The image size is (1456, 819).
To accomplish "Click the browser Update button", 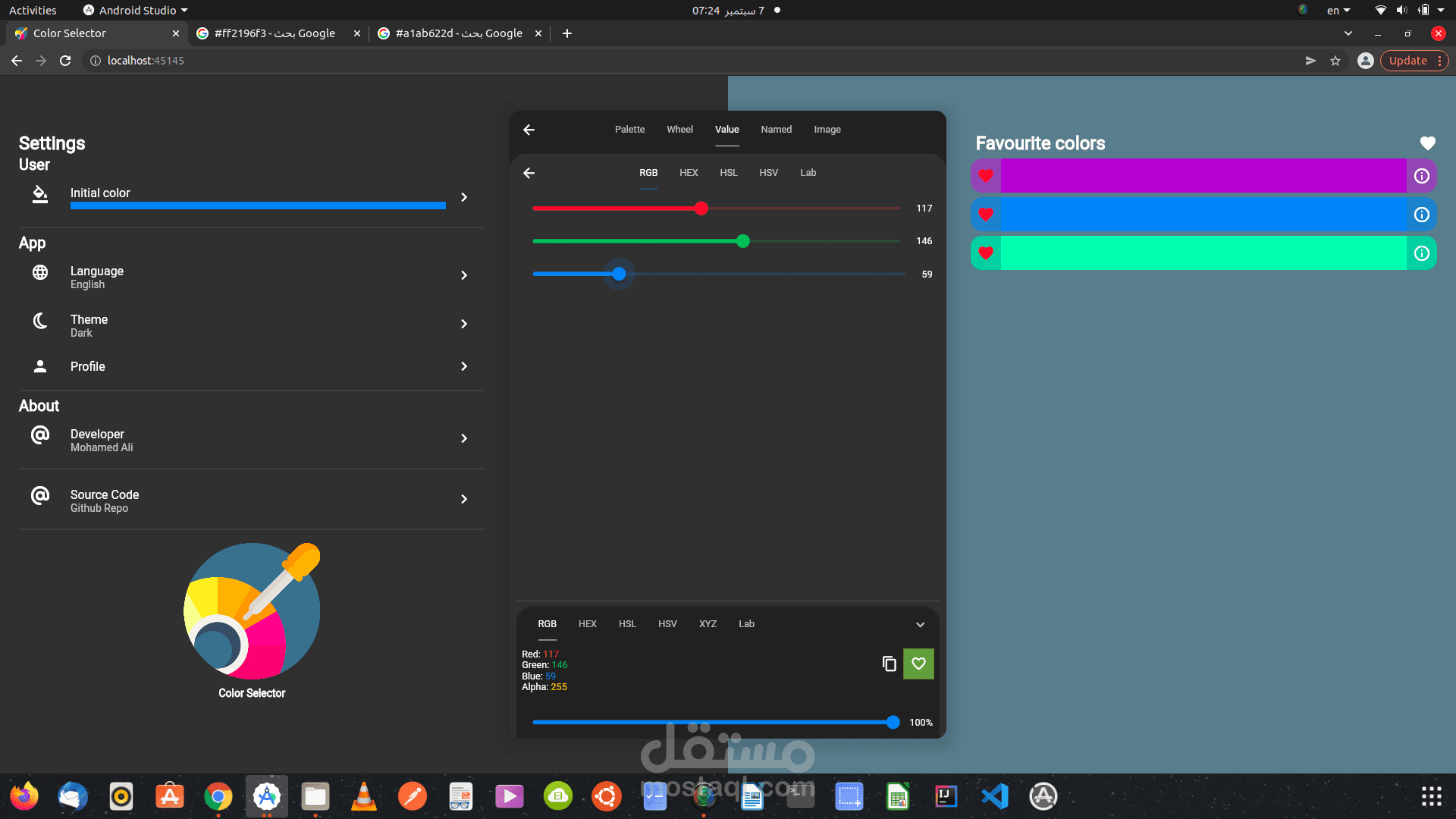I will point(1407,61).
